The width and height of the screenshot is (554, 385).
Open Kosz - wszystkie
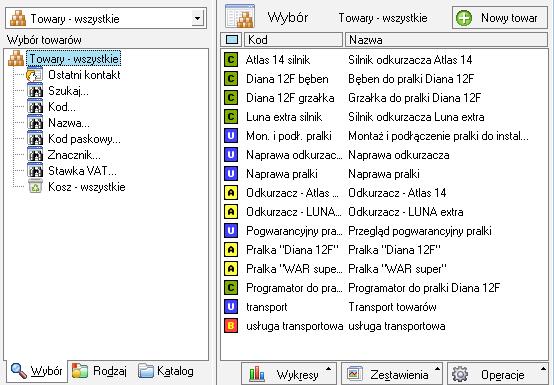tap(87, 187)
